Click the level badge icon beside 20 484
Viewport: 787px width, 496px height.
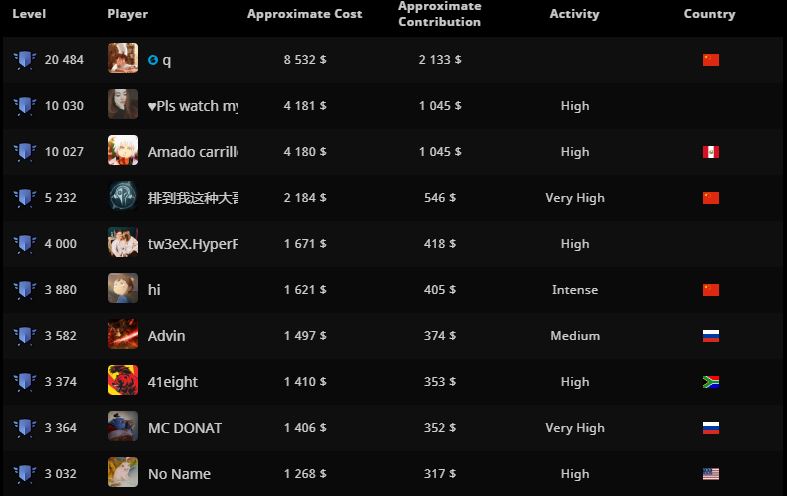pyautogui.click(x=25, y=60)
